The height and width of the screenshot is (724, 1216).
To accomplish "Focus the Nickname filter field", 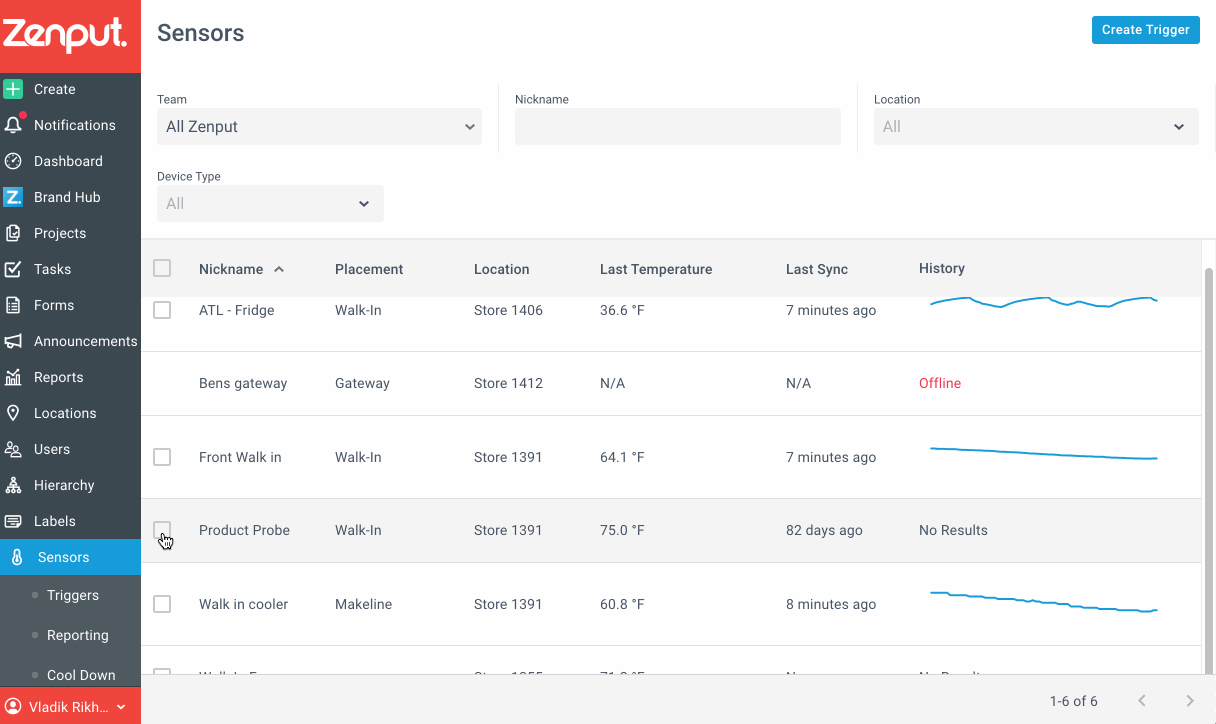I will click(678, 127).
